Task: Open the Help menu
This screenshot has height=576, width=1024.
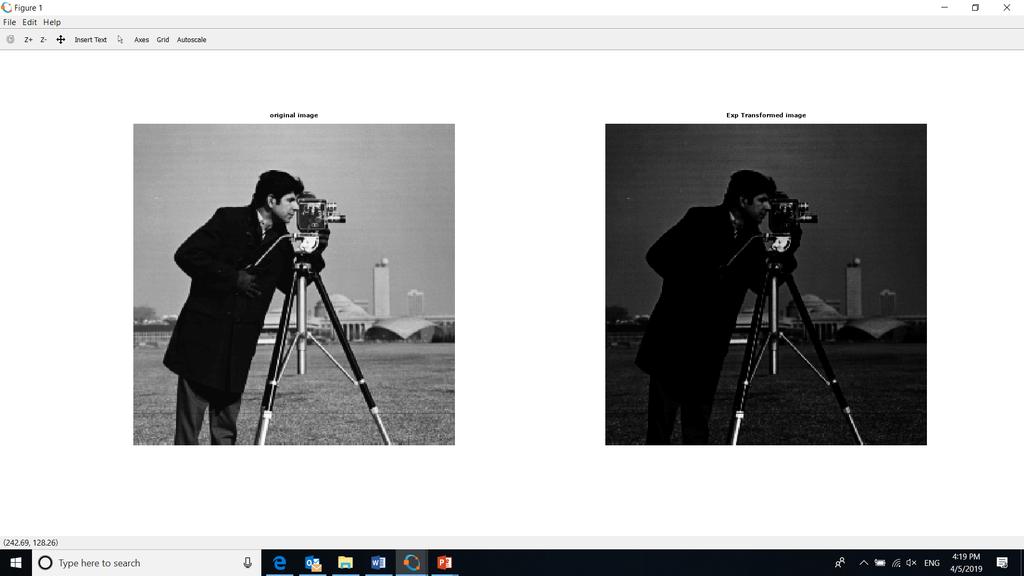Action: (52, 22)
